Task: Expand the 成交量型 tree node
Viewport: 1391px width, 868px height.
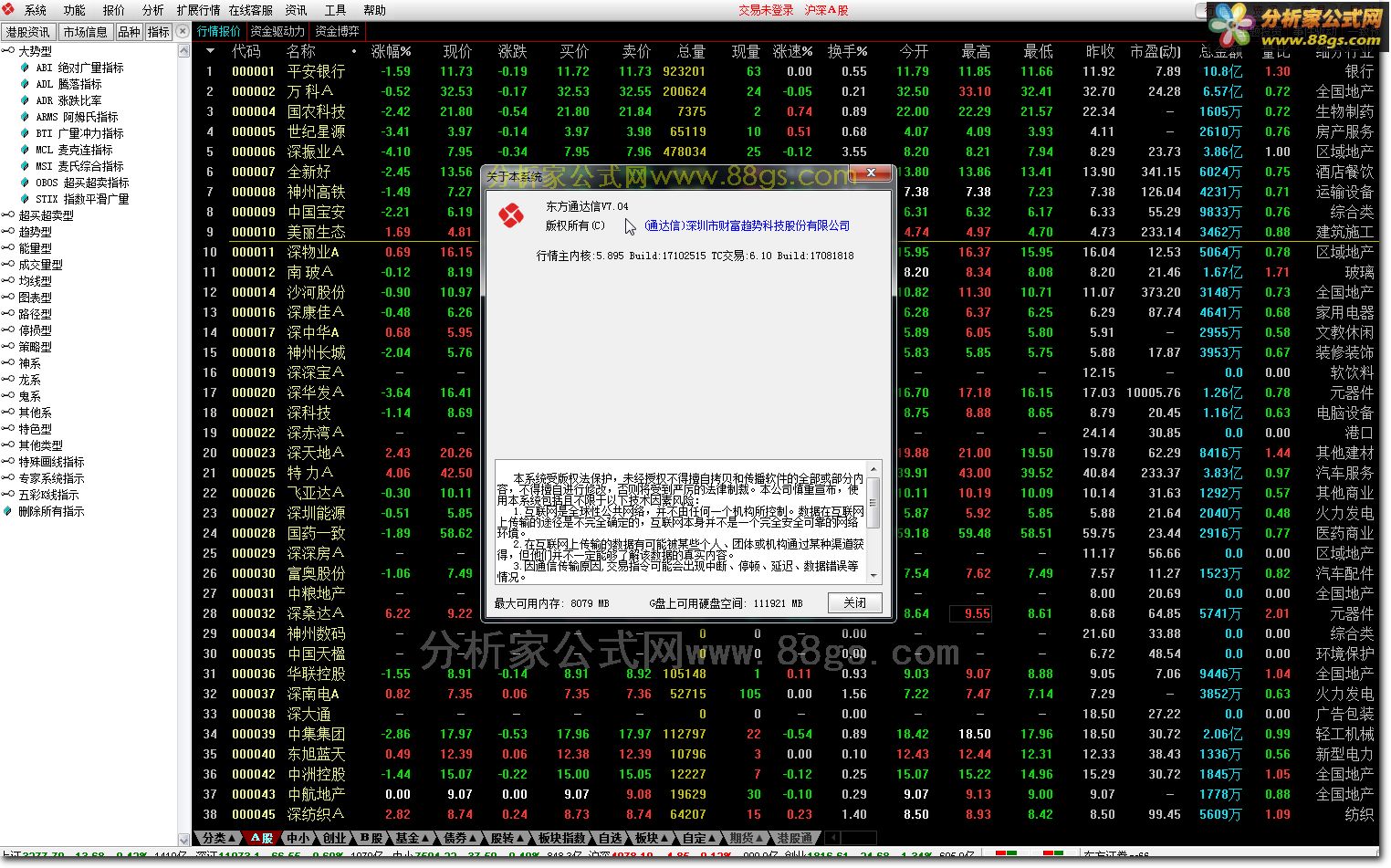Action: (8, 265)
